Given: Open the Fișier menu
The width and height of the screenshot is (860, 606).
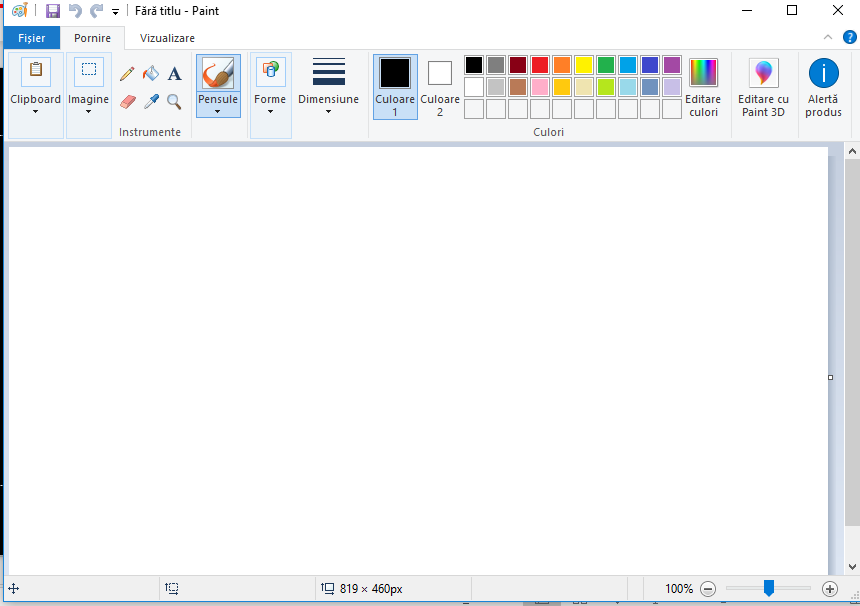Looking at the screenshot, I should (x=31, y=37).
